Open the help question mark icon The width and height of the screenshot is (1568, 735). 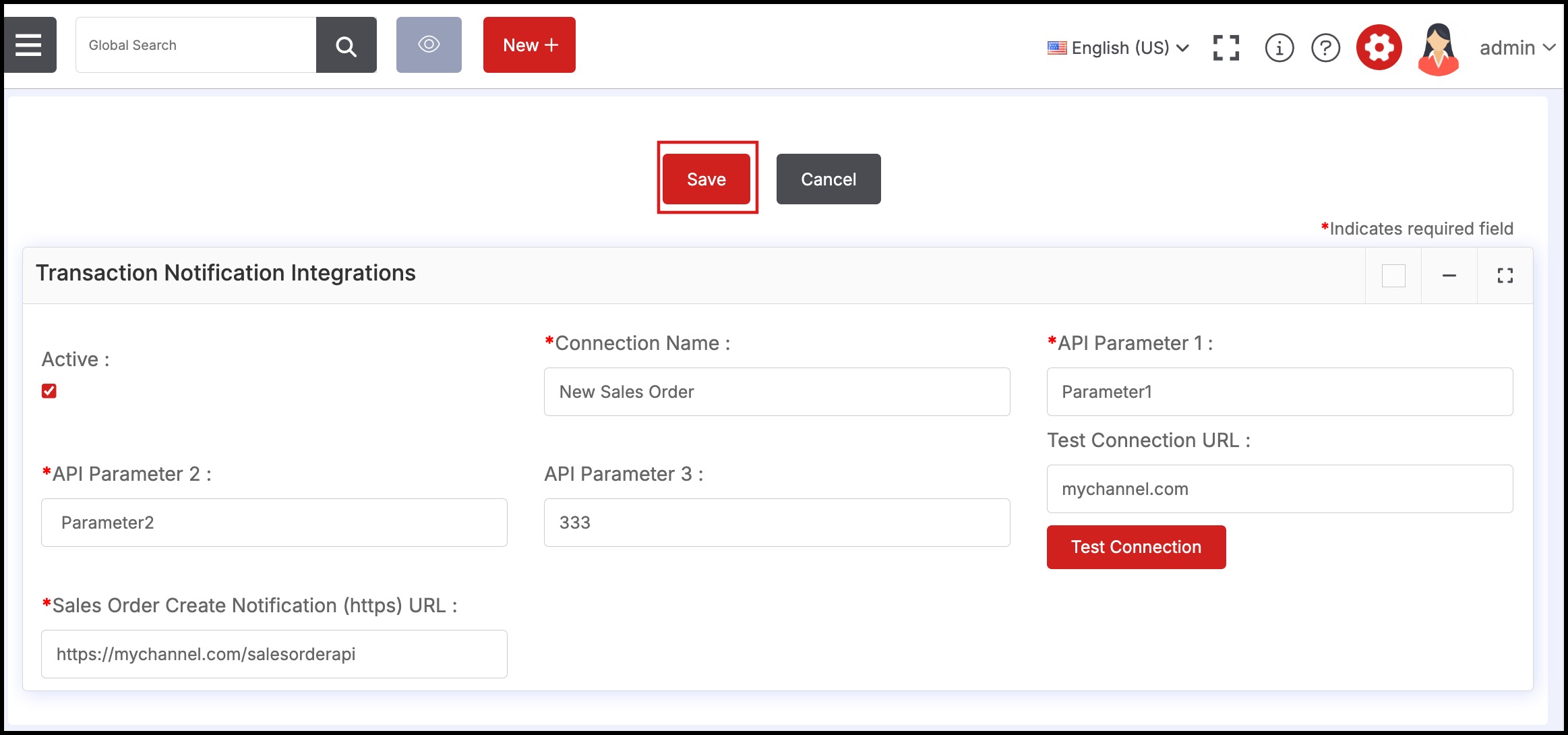tap(1325, 48)
